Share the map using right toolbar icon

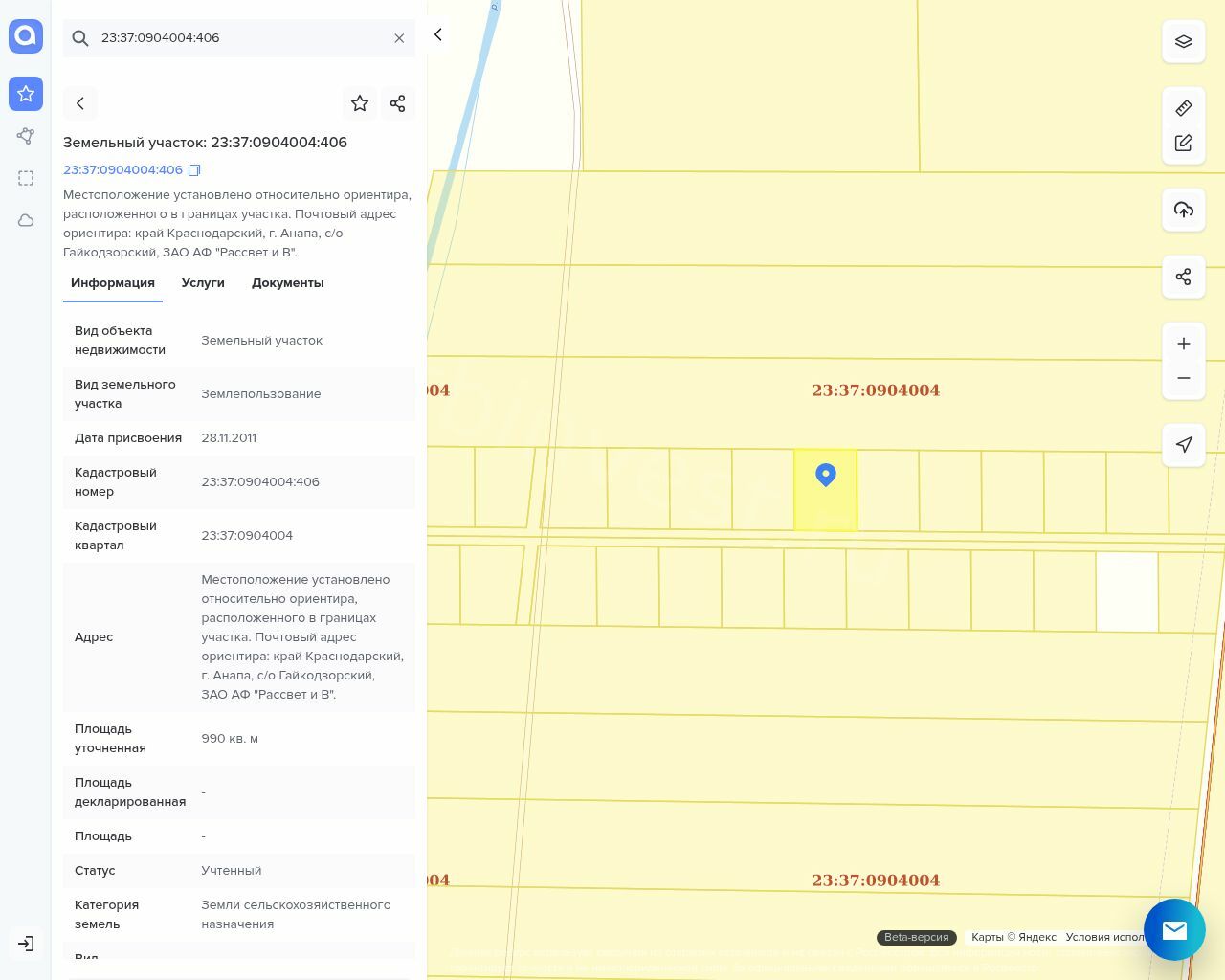1183,277
